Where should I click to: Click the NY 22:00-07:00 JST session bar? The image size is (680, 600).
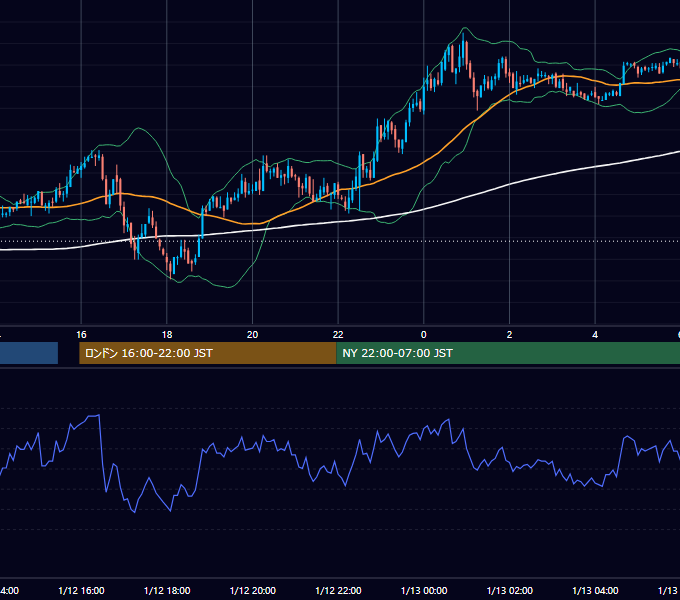click(x=508, y=353)
